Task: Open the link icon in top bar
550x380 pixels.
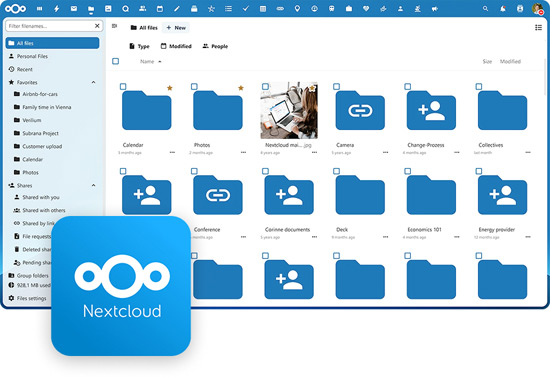Action: tap(280, 9)
